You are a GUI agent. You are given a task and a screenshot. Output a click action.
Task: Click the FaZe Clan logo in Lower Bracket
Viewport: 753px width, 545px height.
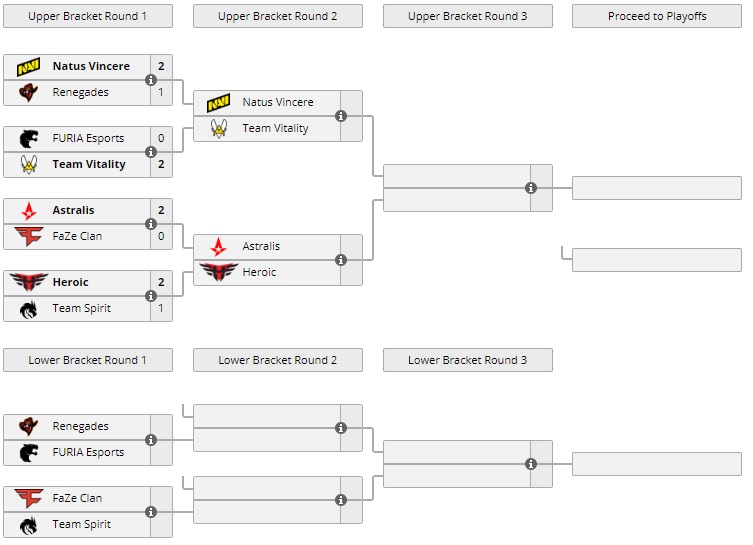[x=28, y=499]
